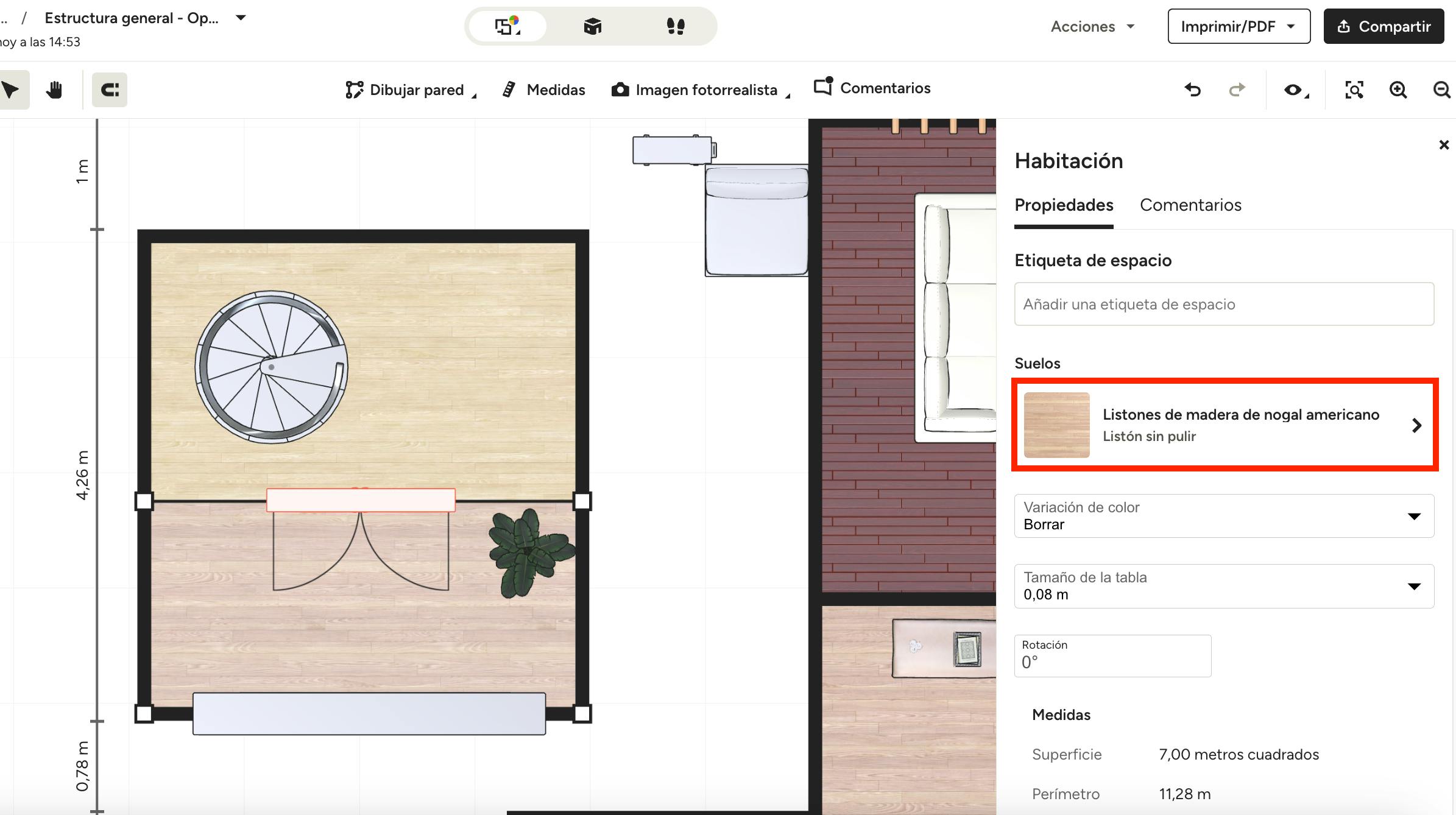
Task: Click the redo arrow
Action: tap(1237, 90)
